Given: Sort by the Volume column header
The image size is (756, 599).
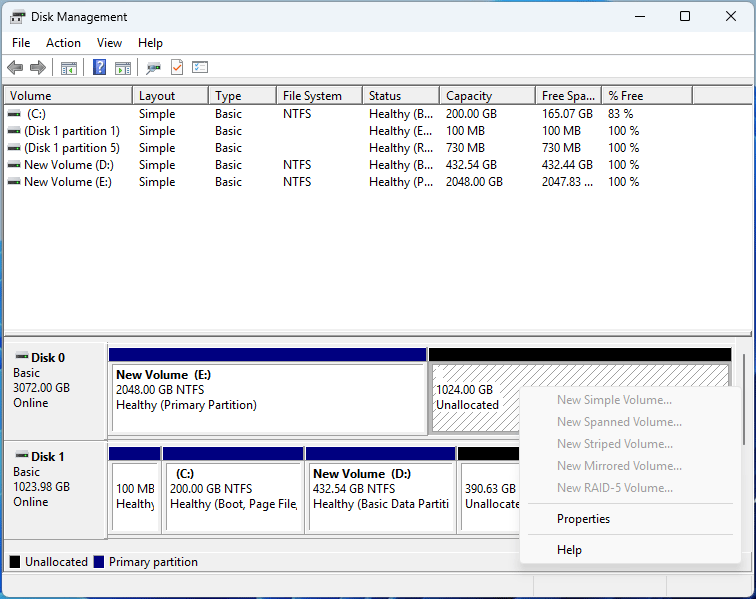Looking at the screenshot, I should pos(68,95).
